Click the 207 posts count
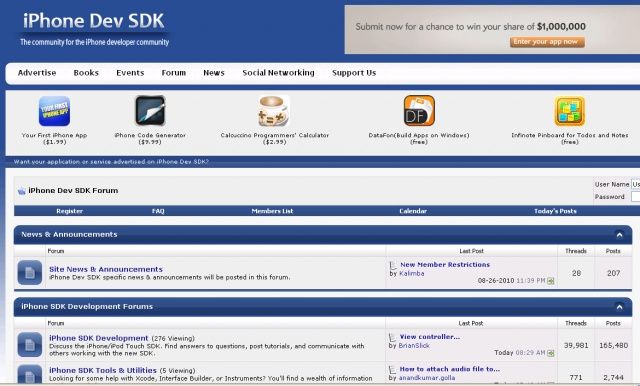This screenshot has height=386, width=640. 613,273
